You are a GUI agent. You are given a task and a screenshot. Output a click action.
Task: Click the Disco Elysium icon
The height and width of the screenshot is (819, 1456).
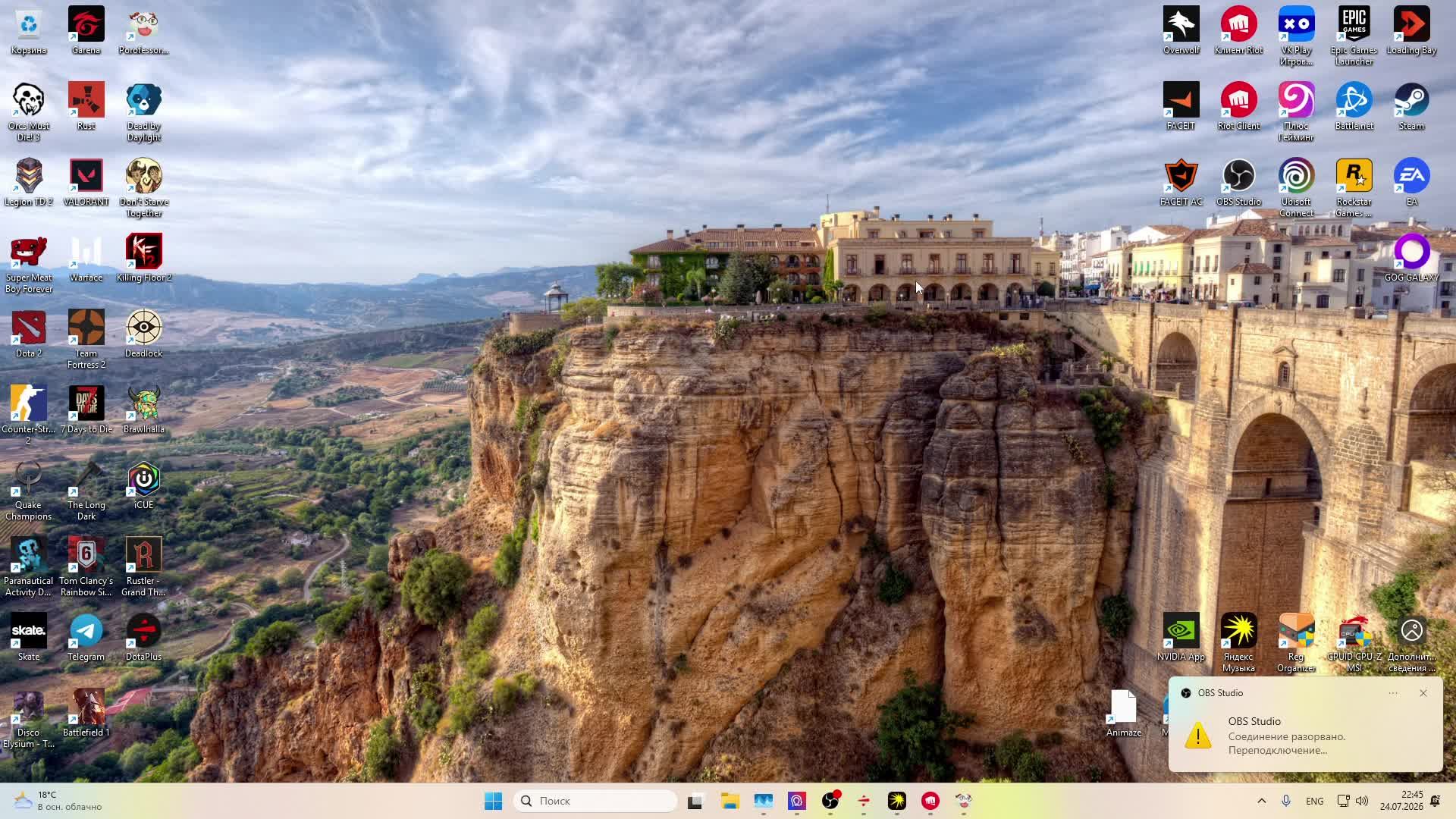tap(29, 719)
